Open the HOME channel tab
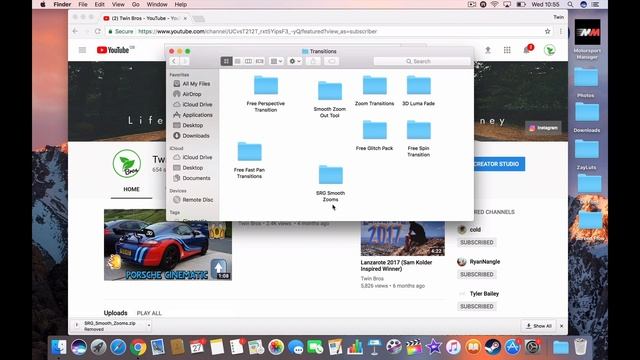 (131, 189)
